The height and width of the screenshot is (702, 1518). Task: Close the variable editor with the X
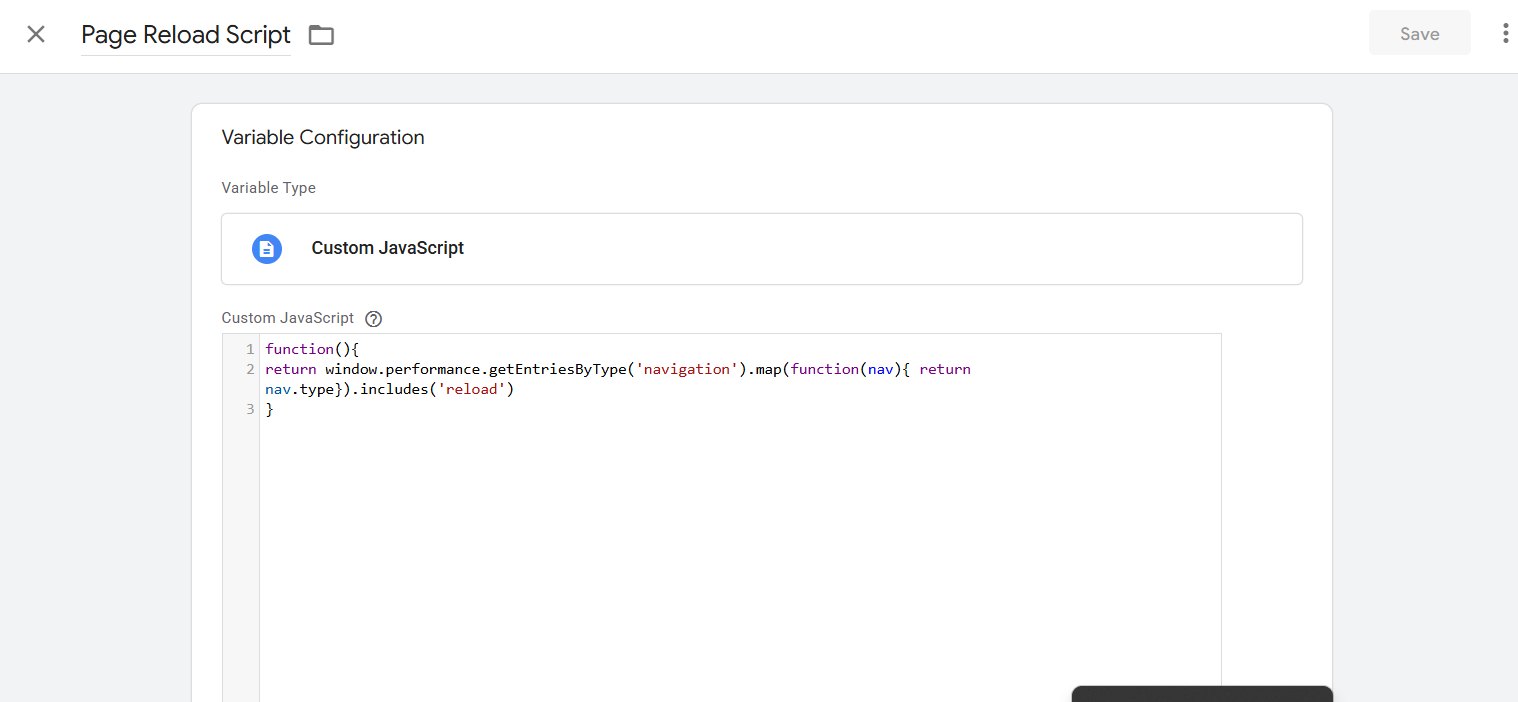[x=36, y=35]
